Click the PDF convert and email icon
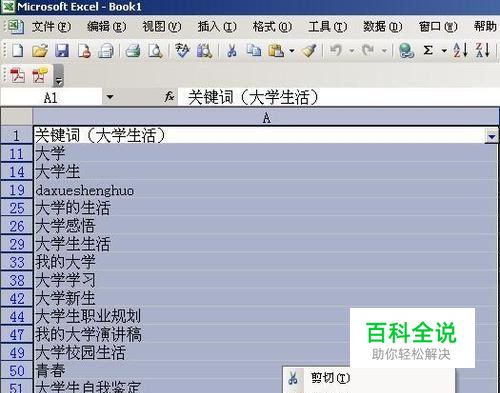The width and height of the screenshot is (500, 393). (40, 75)
